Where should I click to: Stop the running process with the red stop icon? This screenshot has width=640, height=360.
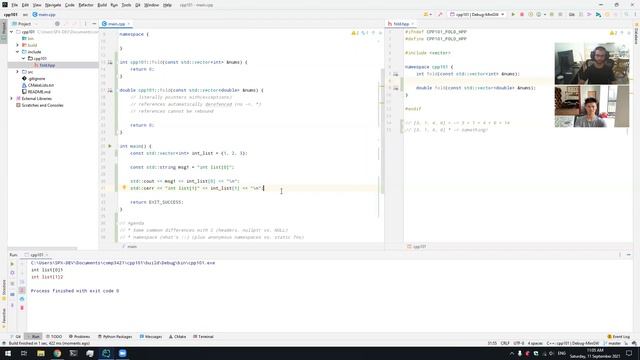(x=522, y=14)
